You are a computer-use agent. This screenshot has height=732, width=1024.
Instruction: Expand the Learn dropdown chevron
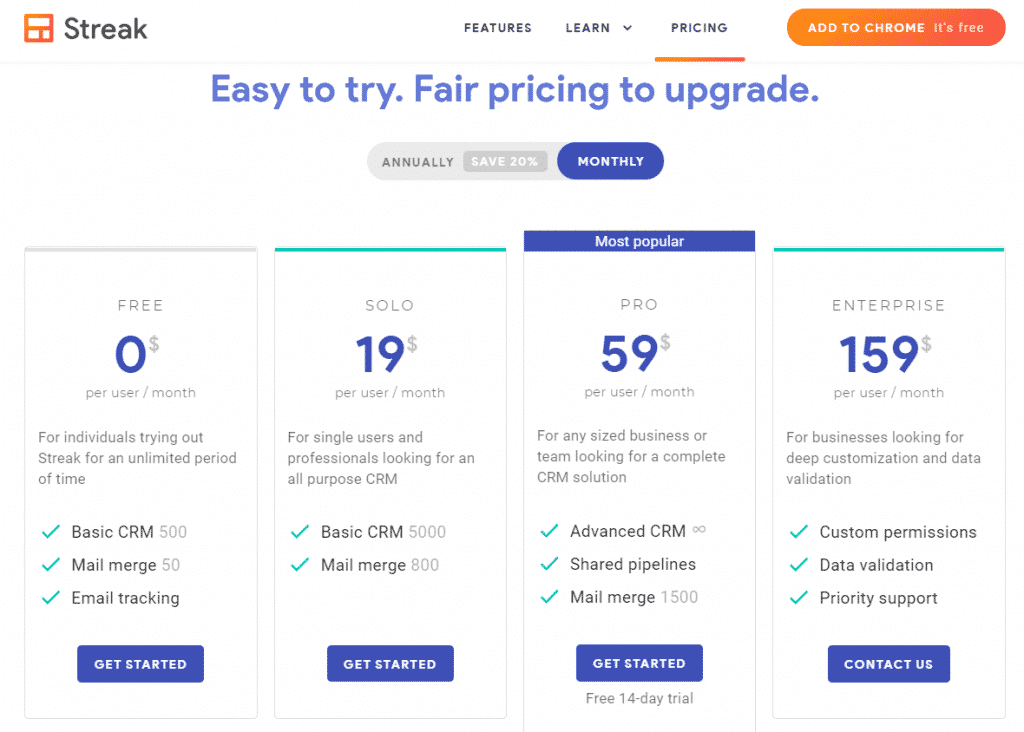[x=628, y=28]
